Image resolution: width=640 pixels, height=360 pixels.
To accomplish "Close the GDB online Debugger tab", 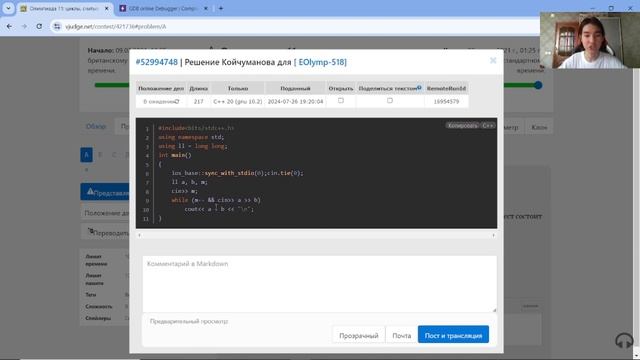I will pyautogui.click(x=206, y=8).
